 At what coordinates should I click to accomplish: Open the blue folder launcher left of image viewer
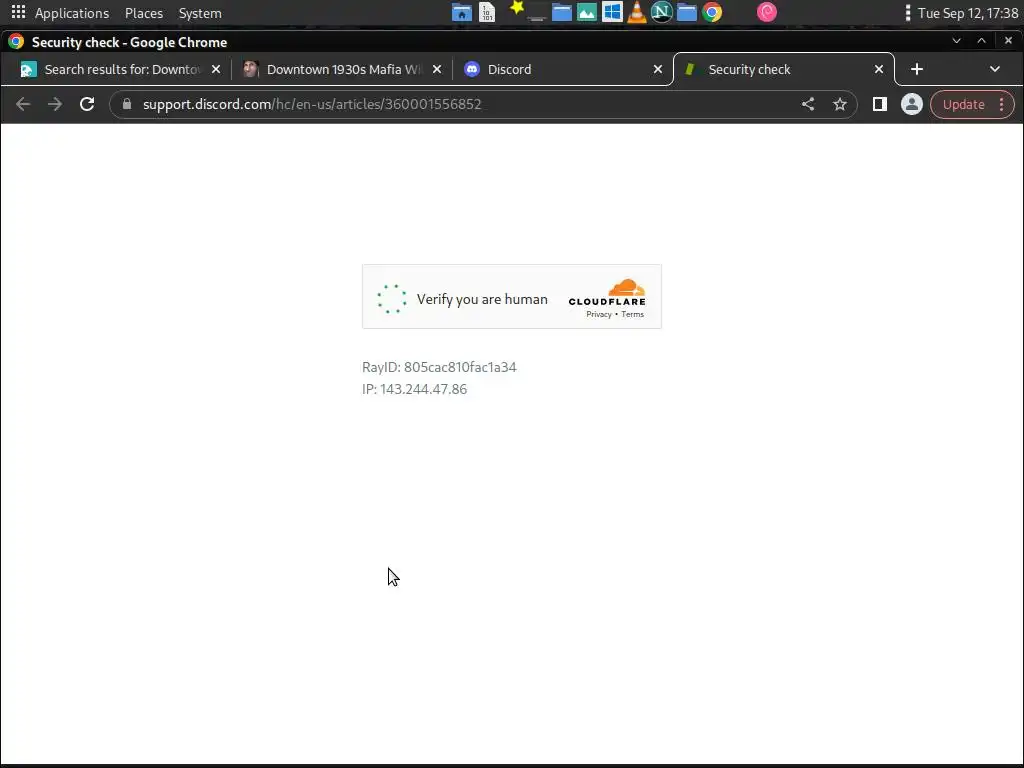pyautogui.click(x=562, y=12)
